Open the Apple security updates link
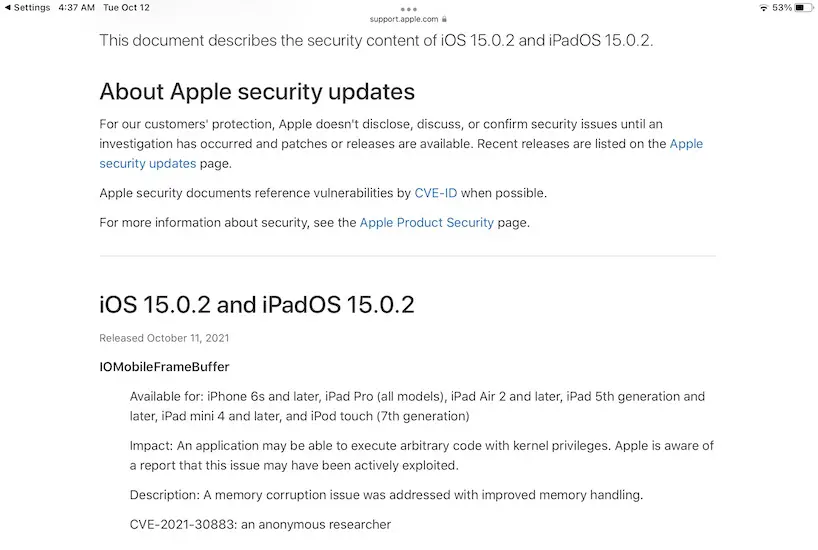Screen dimensions: 818x550 (148, 163)
